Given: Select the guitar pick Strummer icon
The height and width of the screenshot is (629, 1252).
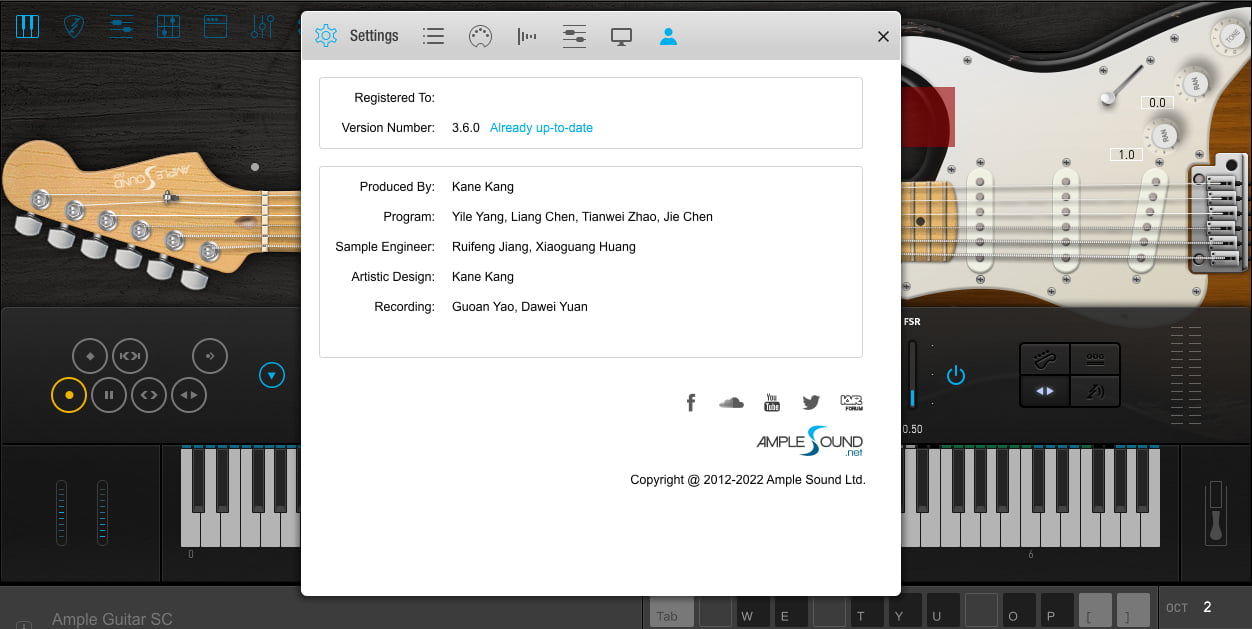Looking at the screenshot, I should coord(73,26).
